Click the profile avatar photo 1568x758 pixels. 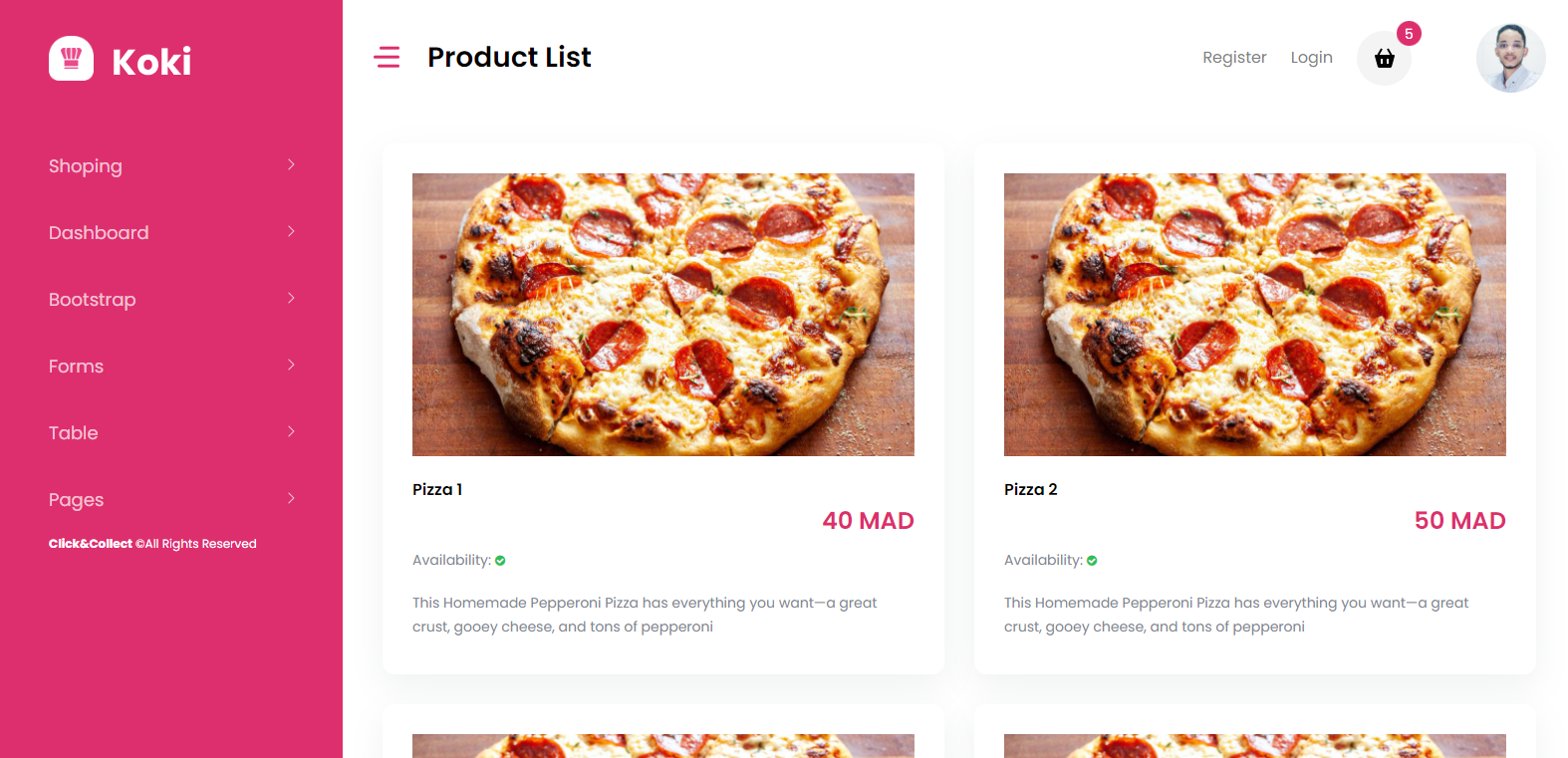click(x=1510, y=58)
